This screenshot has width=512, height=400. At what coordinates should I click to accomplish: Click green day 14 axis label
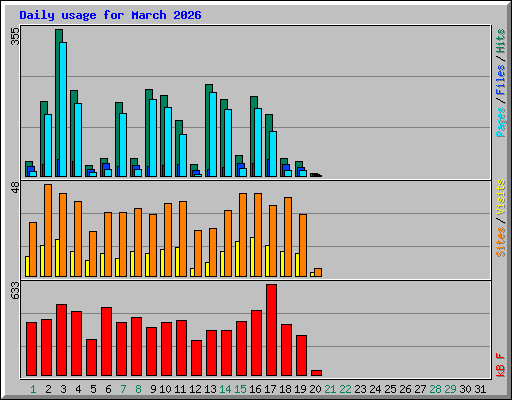coord(225,389)
